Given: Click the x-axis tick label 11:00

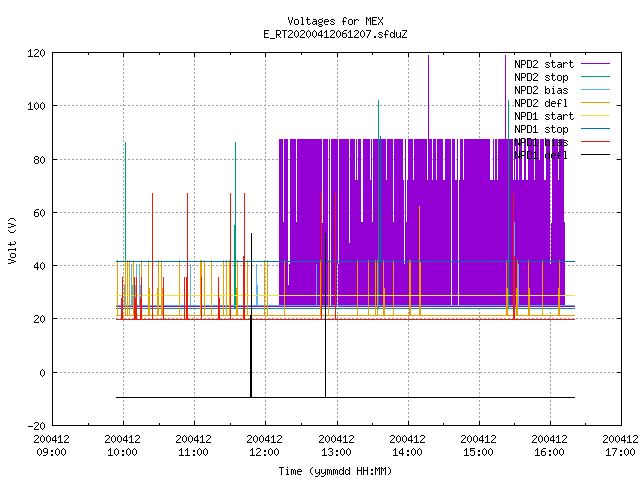Looking at the screenshot, I should [193, 452].
